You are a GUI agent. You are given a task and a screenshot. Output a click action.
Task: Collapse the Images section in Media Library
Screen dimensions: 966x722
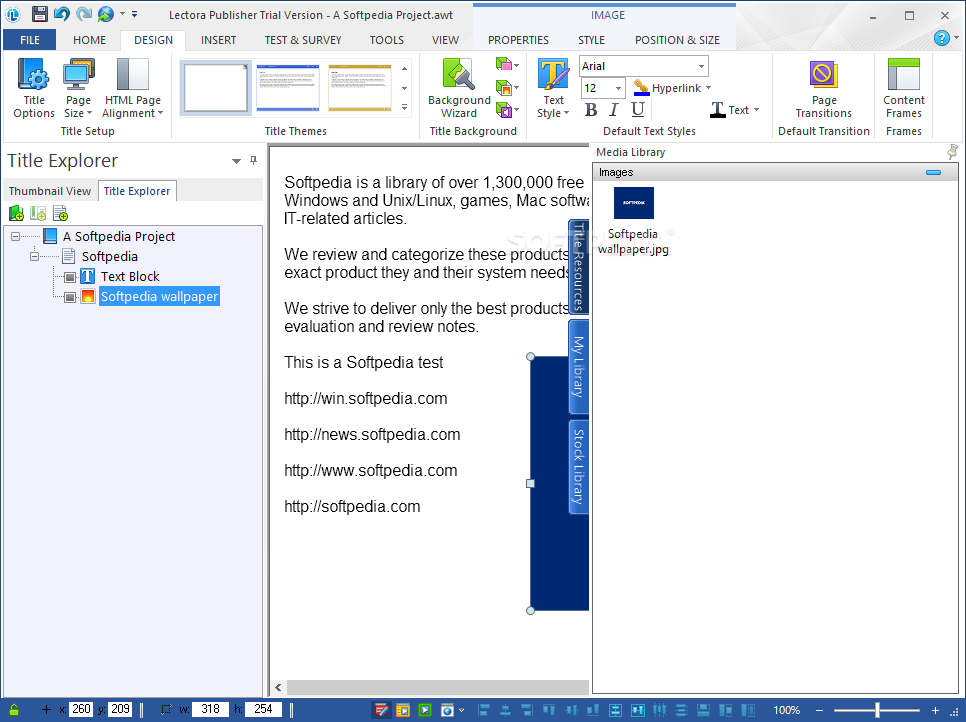pyautogui.click(x=933, y=172)
